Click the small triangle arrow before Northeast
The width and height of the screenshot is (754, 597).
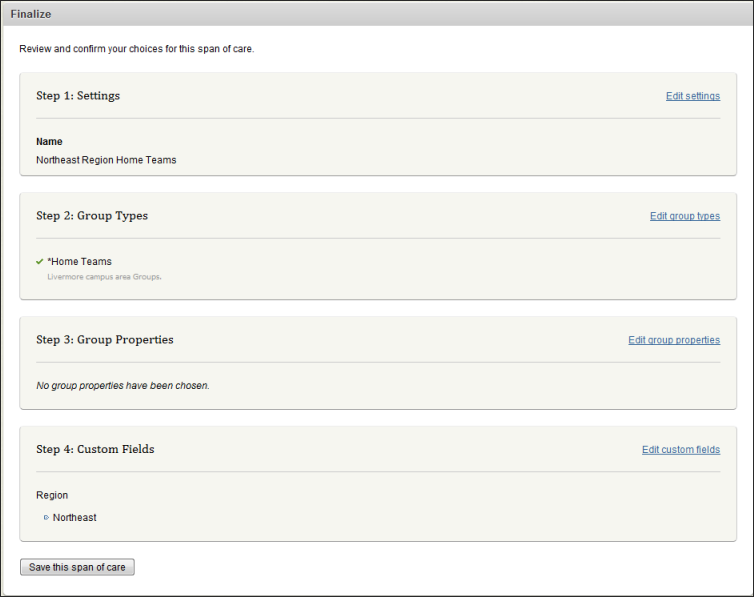click(46, 518)
